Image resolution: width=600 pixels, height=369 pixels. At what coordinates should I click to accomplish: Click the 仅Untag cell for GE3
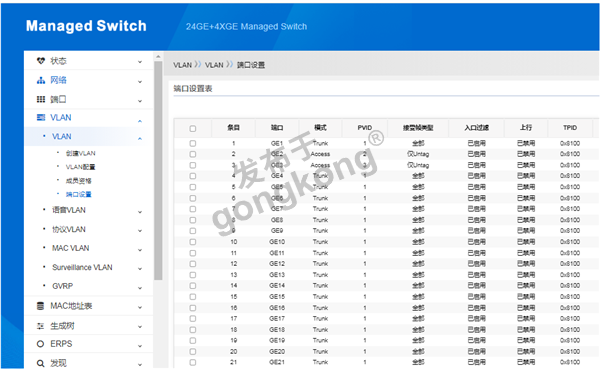coord(418,165)
